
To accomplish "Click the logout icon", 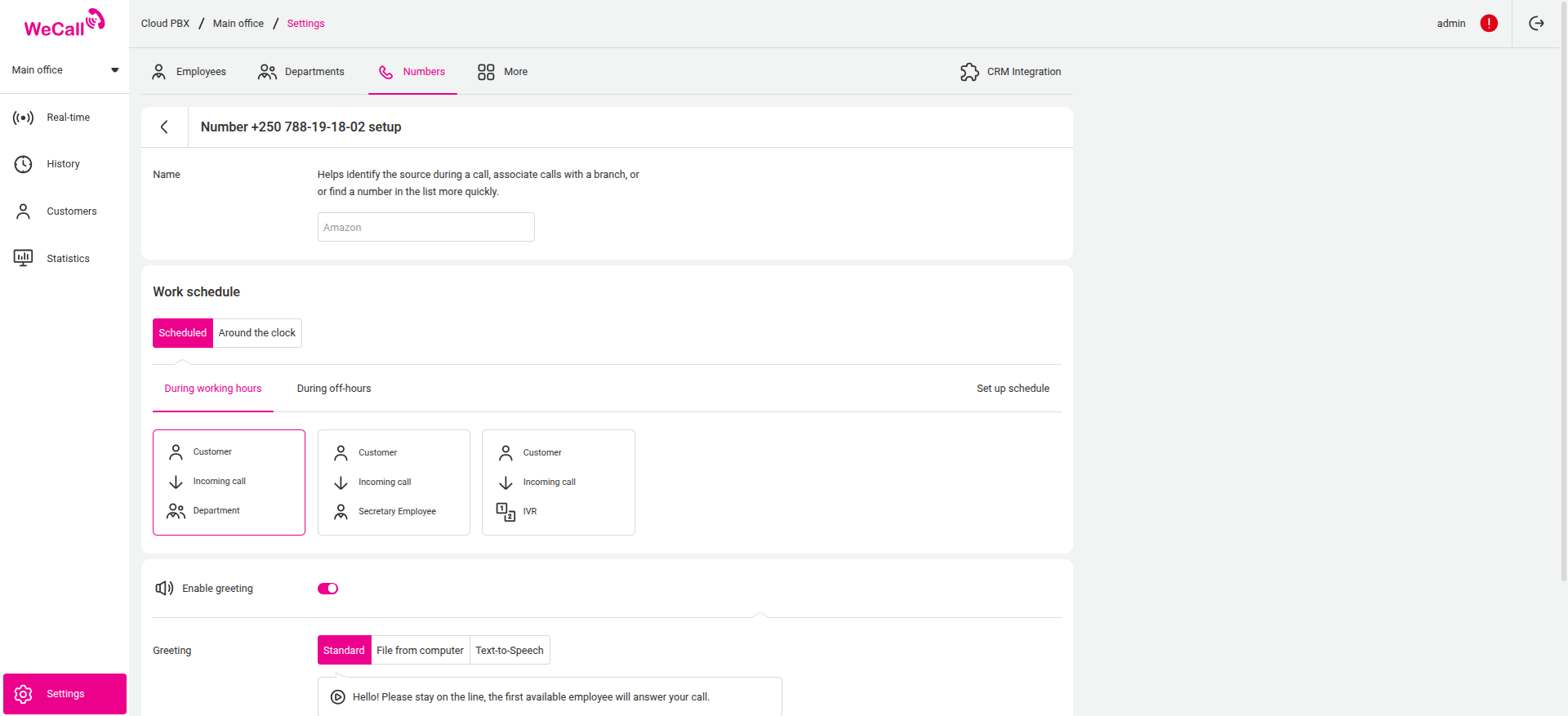I will (x=1536, y=24).
